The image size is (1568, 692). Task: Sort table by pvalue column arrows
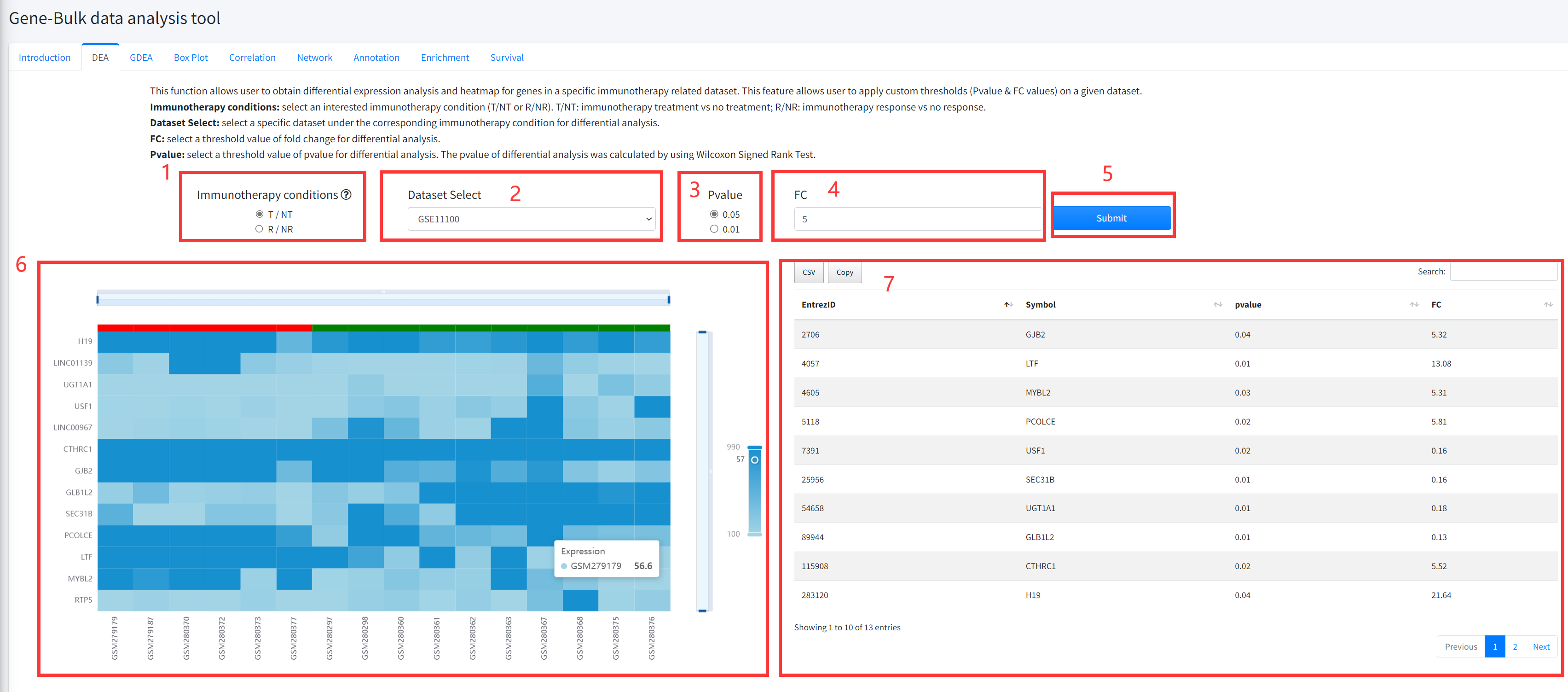coord(1414,305)
